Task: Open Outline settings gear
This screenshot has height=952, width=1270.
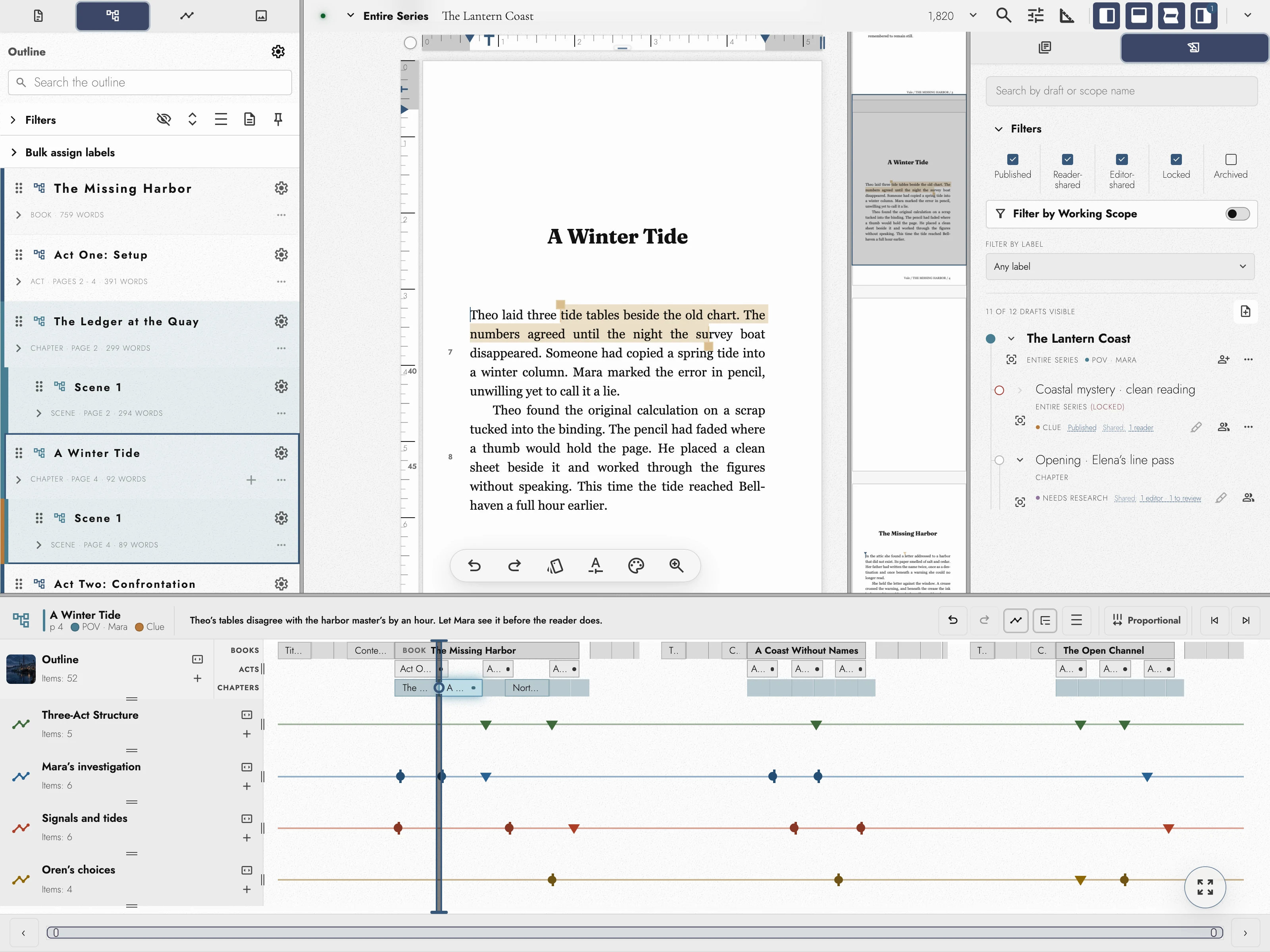Action: 278,52
